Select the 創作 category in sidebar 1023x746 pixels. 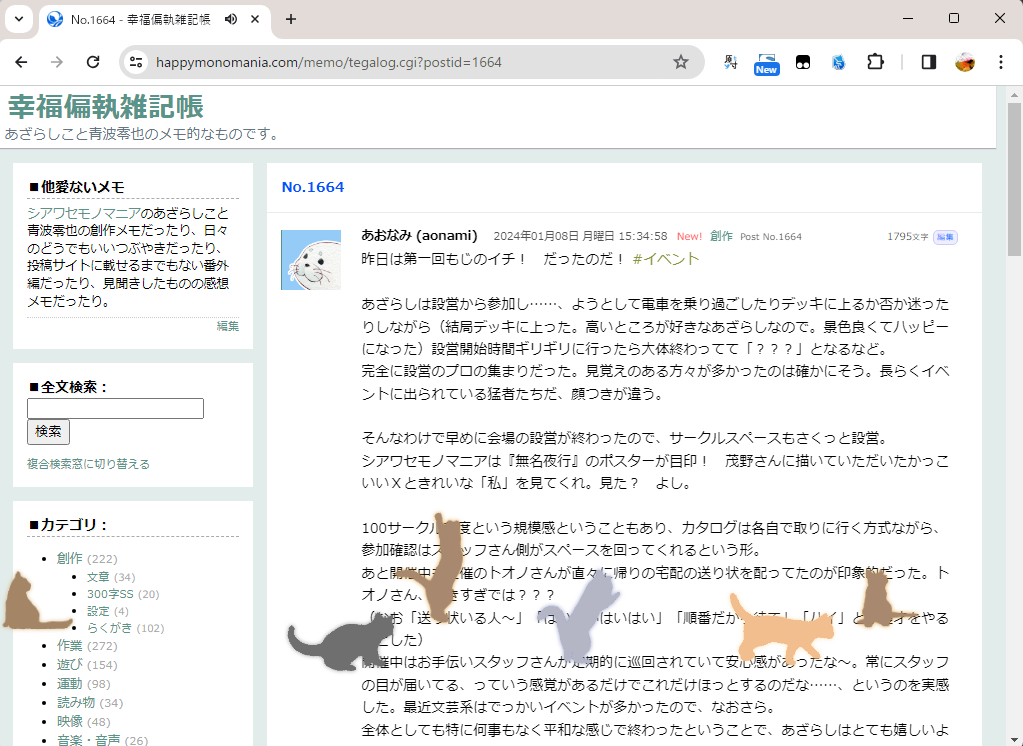69,558
